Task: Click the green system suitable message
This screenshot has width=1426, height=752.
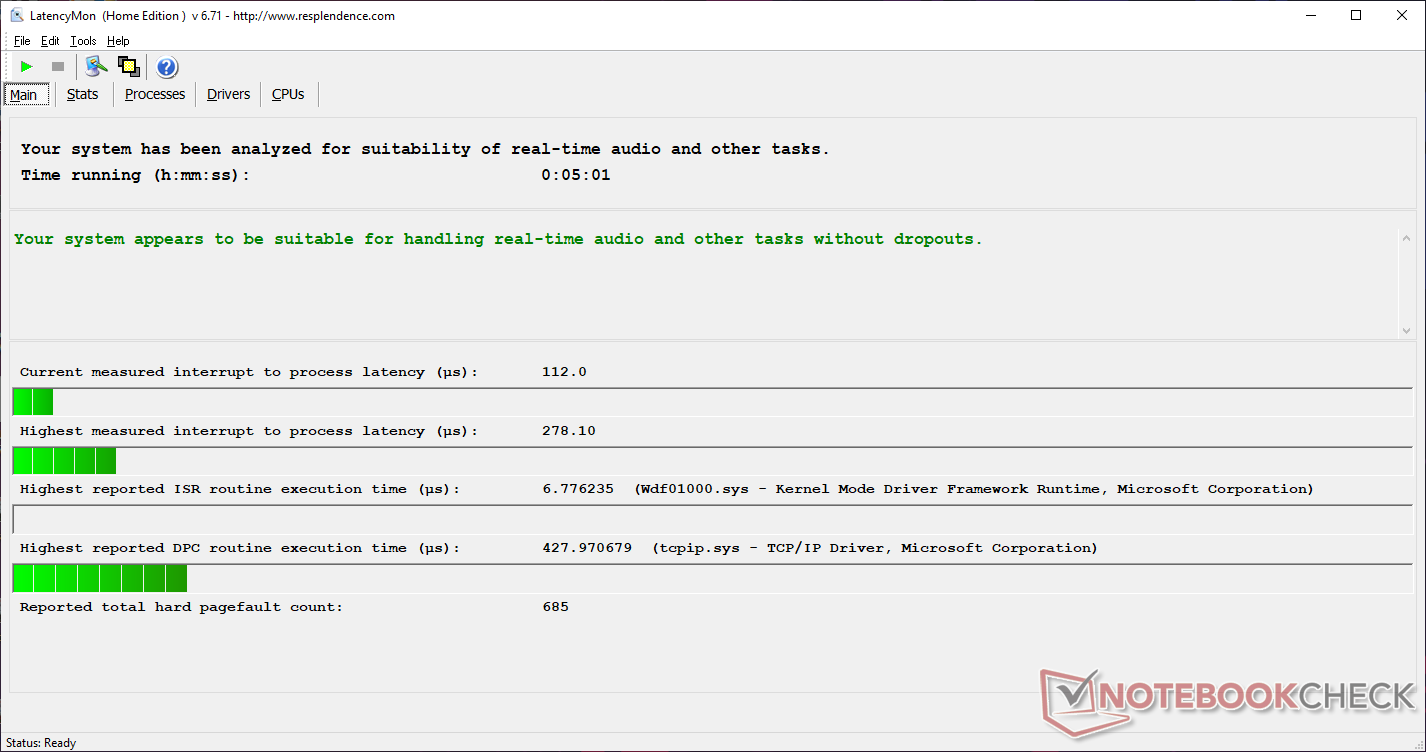Action: coord(498,239)
